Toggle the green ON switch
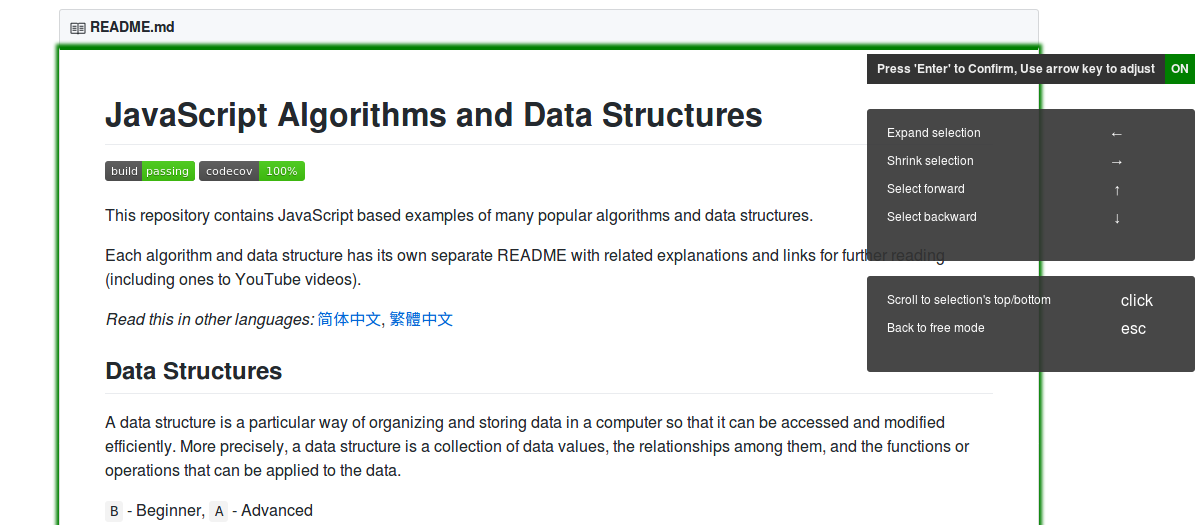This screenshot has width=1203, height=525. 1180,69
